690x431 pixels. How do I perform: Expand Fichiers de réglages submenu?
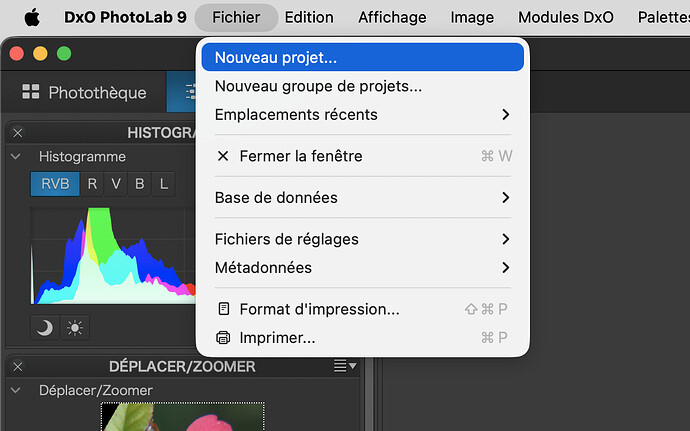(x=363, y=239)
